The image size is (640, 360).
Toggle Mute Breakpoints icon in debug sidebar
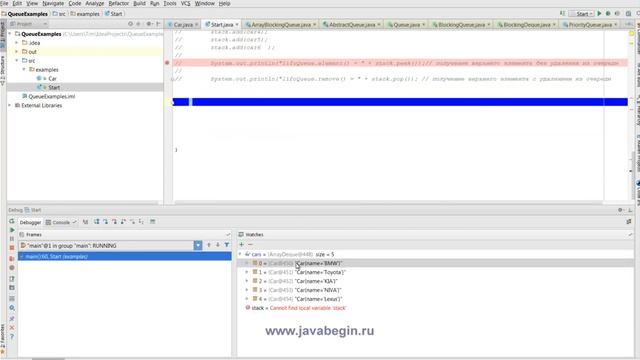tap(12, 268)
